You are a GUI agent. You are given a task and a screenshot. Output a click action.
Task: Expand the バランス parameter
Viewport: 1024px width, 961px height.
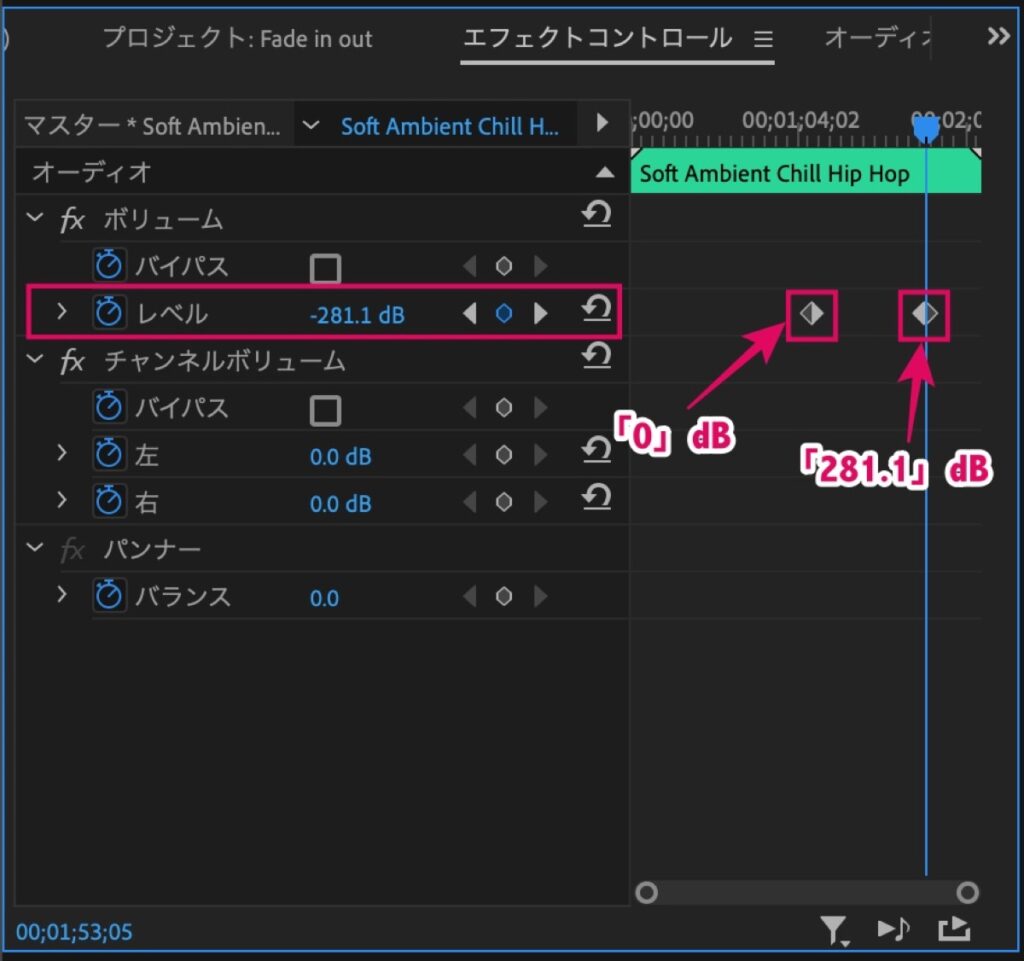click(x=62, y=594)
